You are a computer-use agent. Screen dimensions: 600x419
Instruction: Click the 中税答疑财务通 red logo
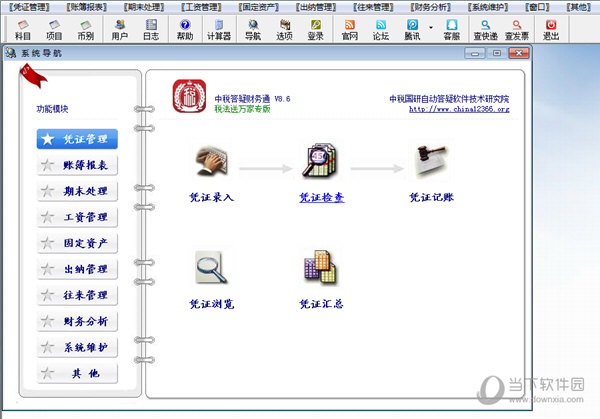189,96
